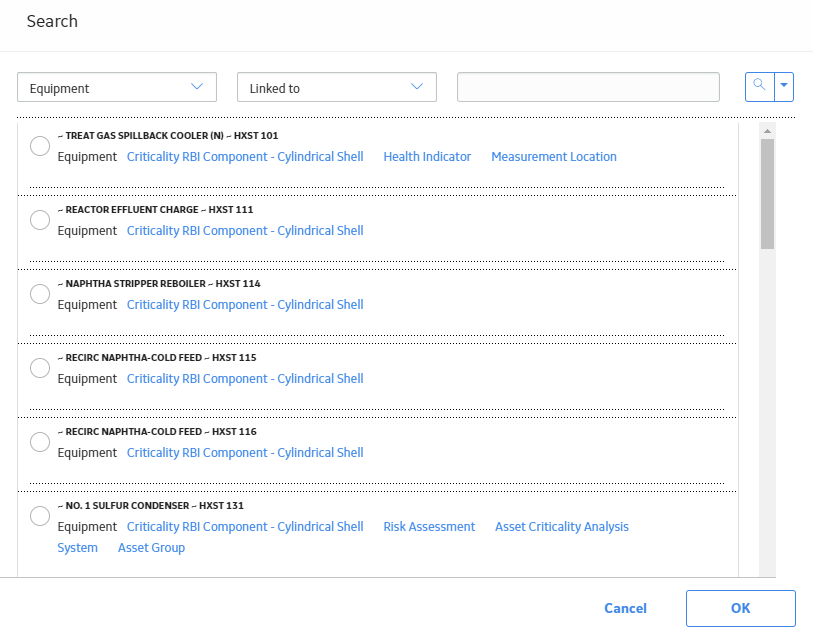The image size is (813, 640).
Task: Select radio button for HXST 101
Action: (40, 146)
